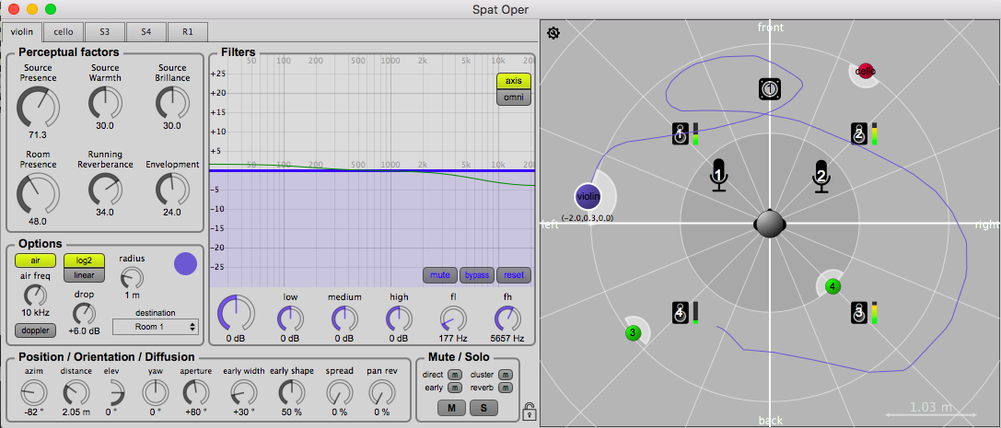Click the aperture knob

click(x=195, y=392)
